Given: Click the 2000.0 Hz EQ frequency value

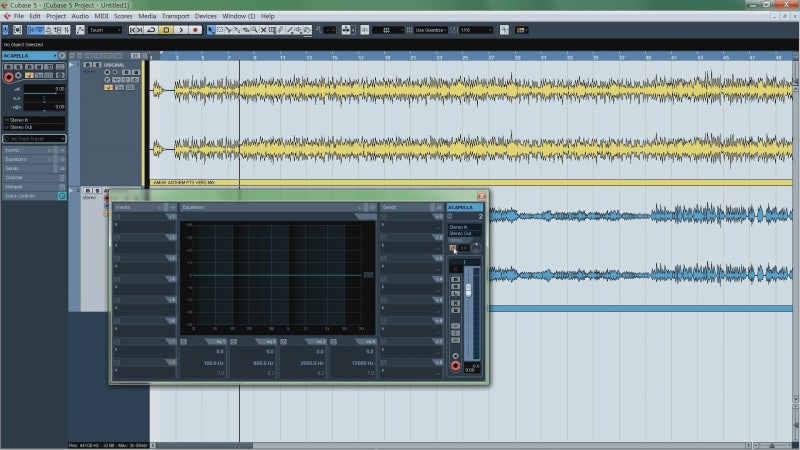Looking at the screenshot, I should pyautogui.click(x=313, y=363).
